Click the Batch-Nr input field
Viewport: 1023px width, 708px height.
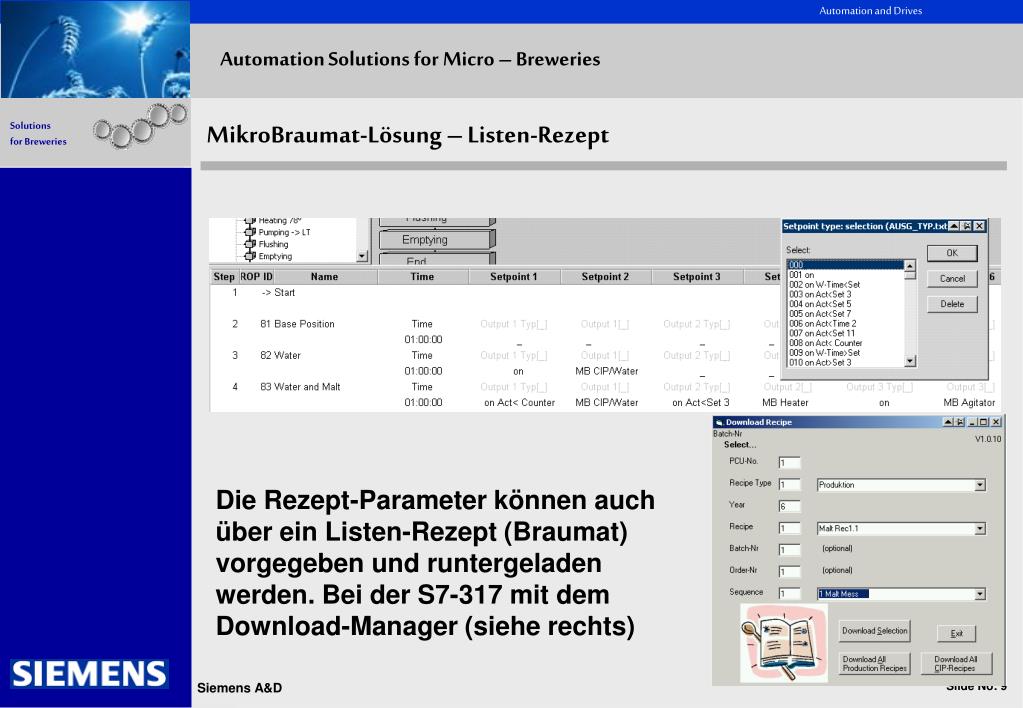tap(789, 550)
